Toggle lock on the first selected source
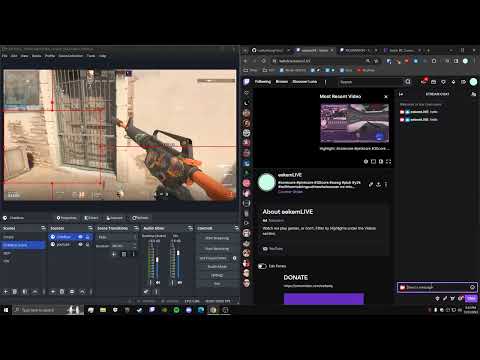480x360 pixels. (88, 237)
